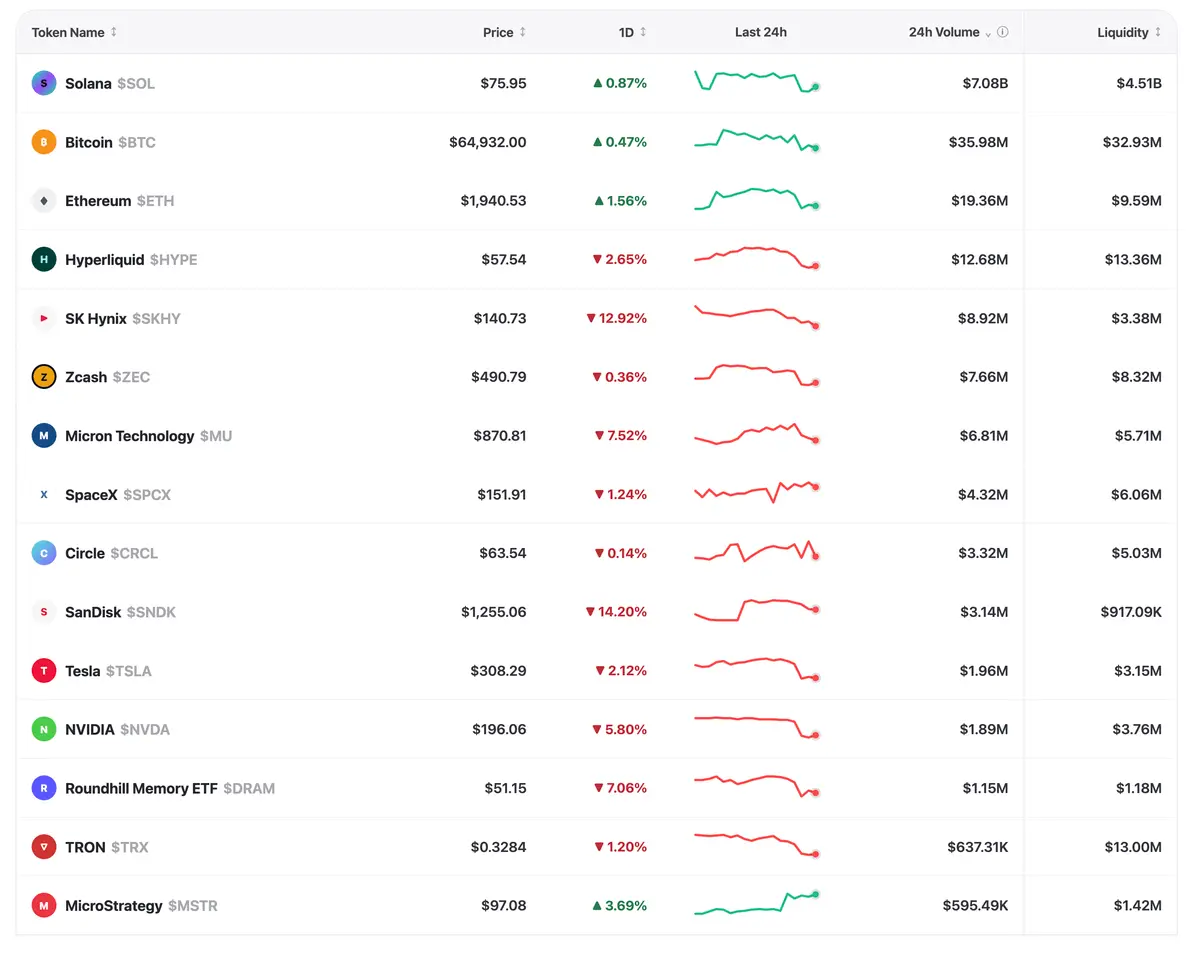Click the Tesla red logo icon
This screenshot has height=957, width=1200.
44,671
